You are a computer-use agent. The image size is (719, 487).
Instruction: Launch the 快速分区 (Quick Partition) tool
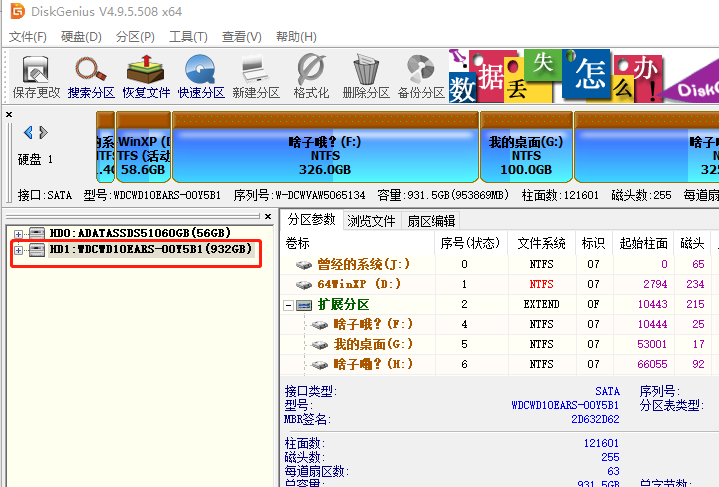tap(201, 76)
